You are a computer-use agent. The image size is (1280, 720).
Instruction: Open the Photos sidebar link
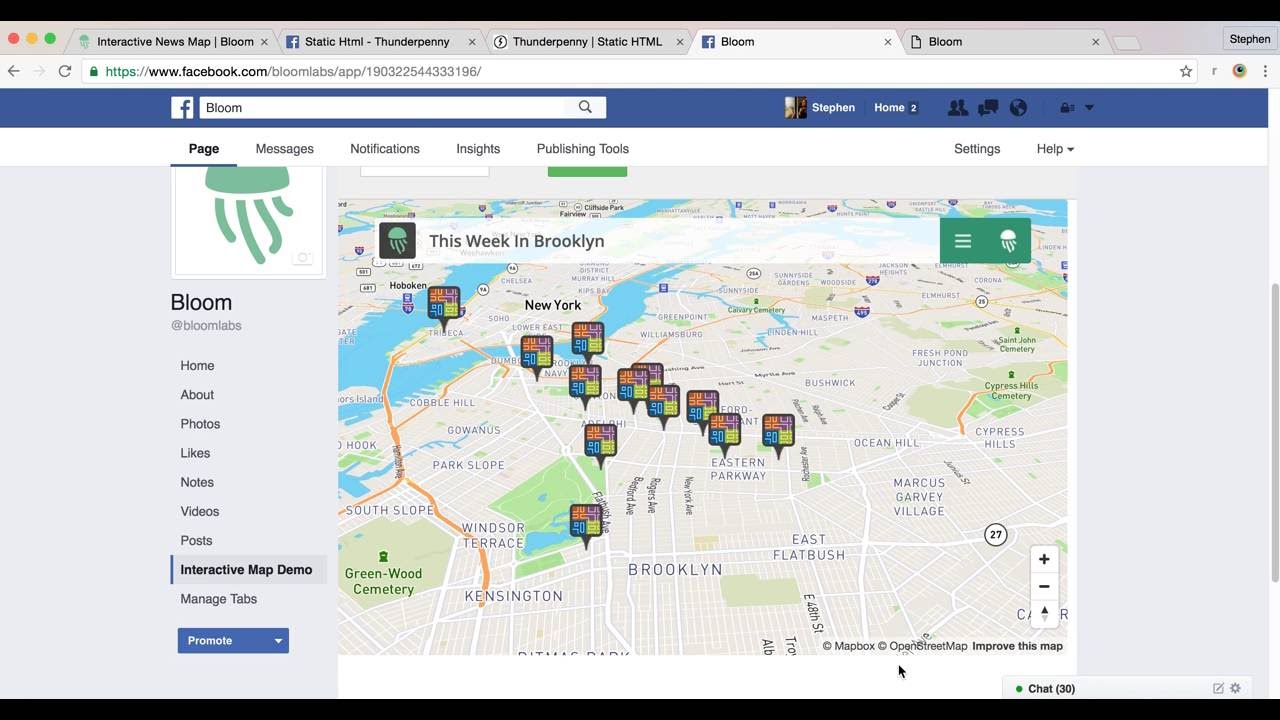(200, 424)
